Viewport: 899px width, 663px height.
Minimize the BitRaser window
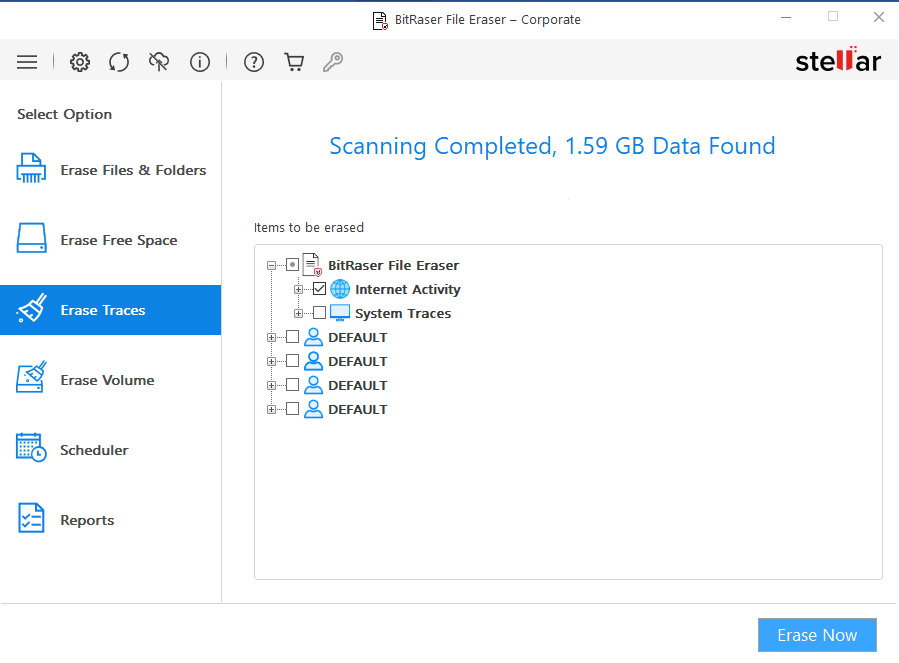click(786, 17)
